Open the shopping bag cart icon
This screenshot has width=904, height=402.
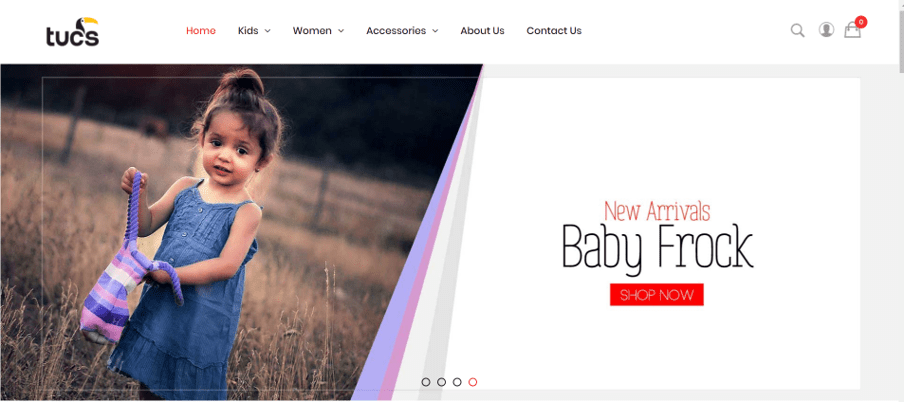tap(852, 30)
